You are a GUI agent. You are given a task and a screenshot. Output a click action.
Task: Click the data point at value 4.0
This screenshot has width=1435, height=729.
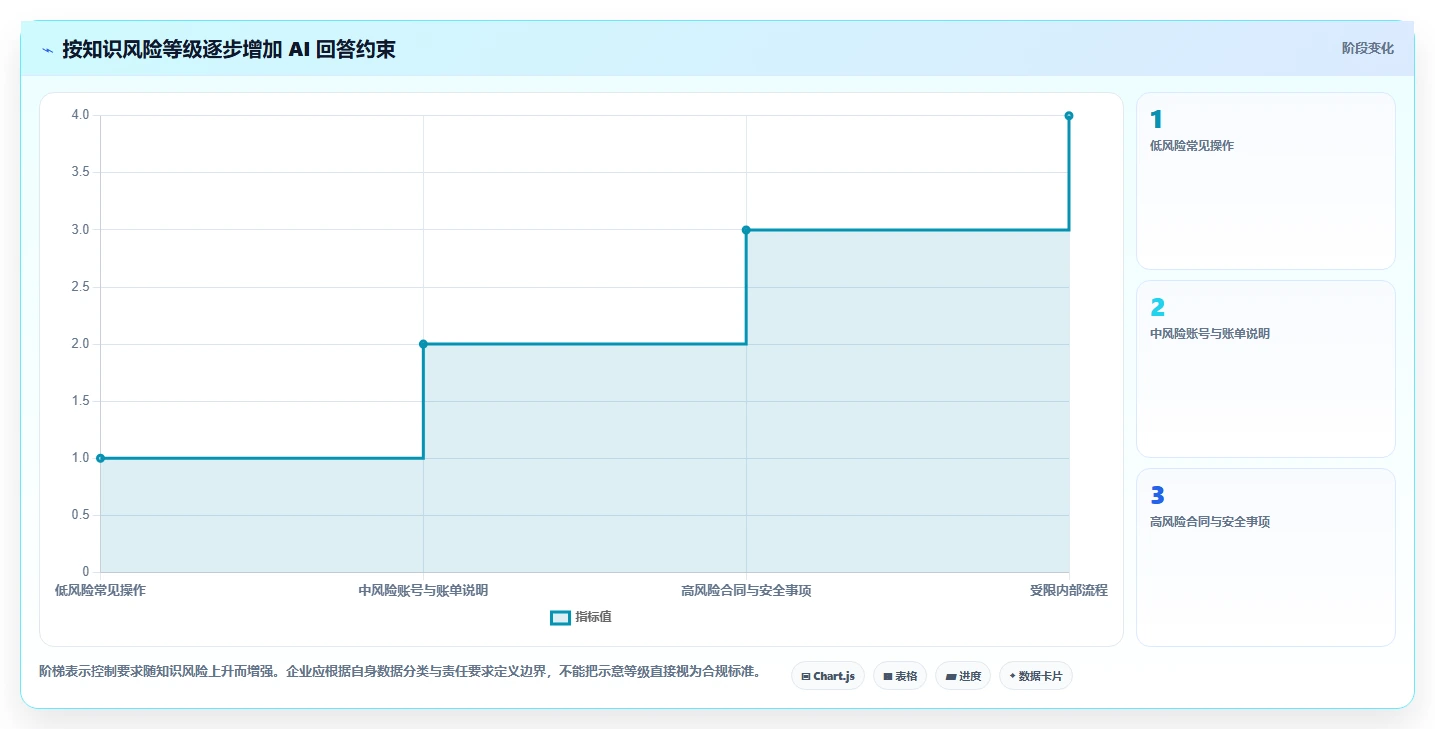click(x=1069, y=116)
